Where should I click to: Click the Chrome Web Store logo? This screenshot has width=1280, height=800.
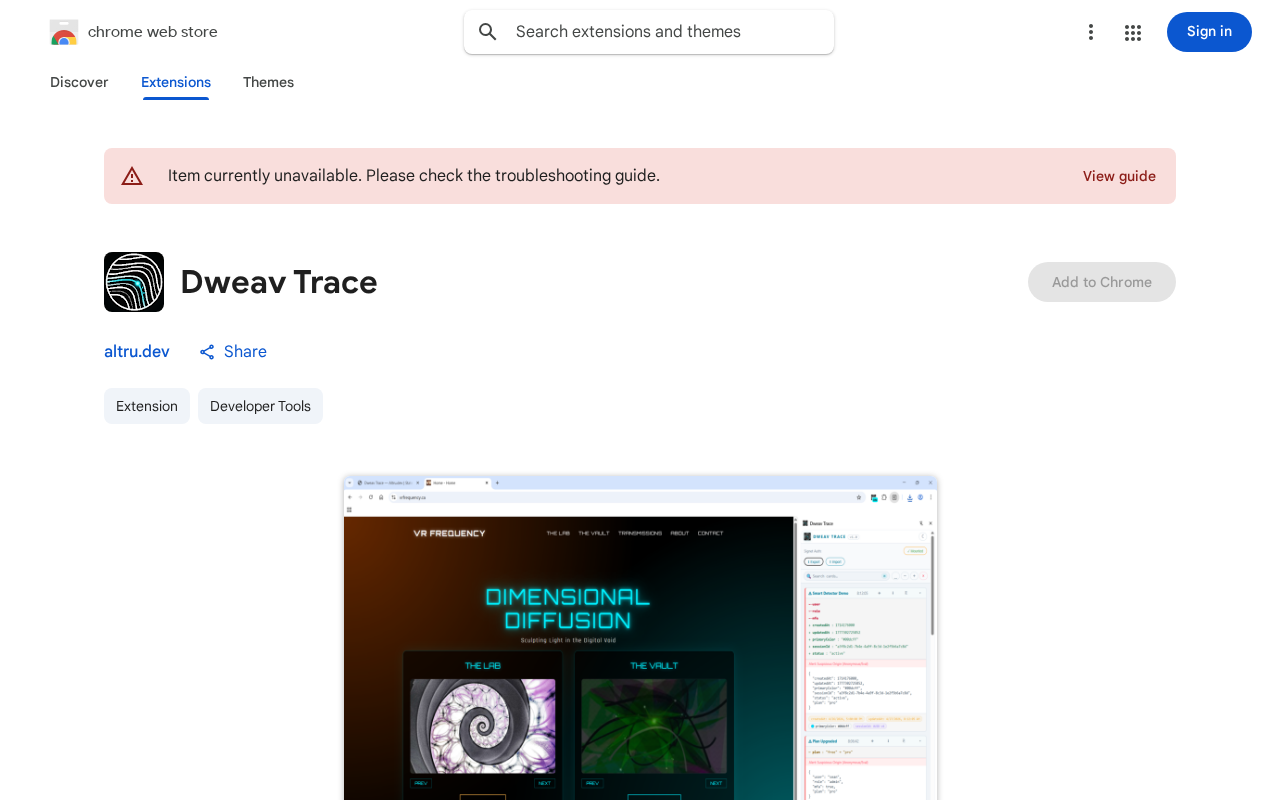tap(64, 32)
